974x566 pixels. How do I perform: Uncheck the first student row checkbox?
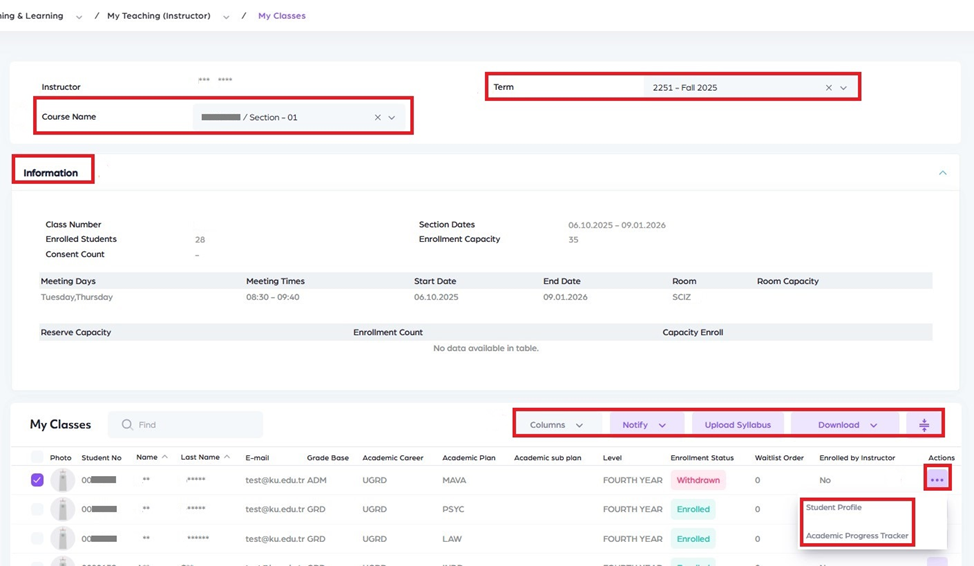37,480
